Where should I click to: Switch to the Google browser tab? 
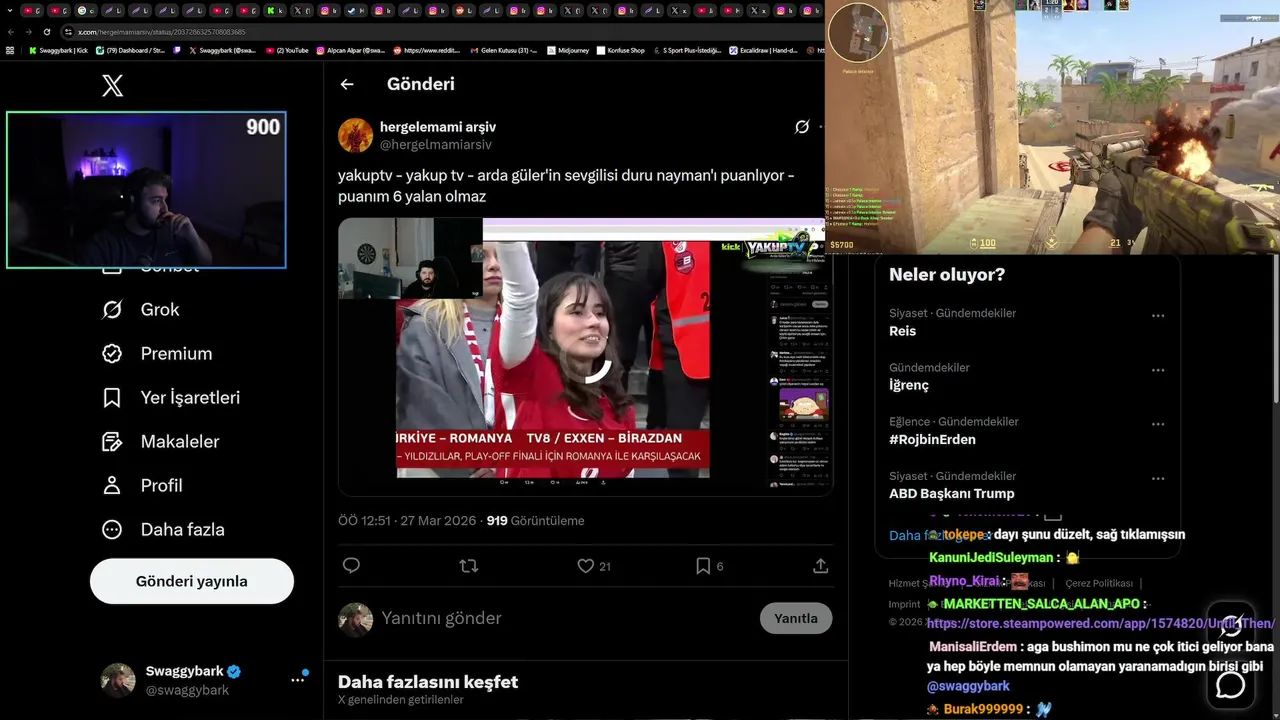(x=85, y=11)
